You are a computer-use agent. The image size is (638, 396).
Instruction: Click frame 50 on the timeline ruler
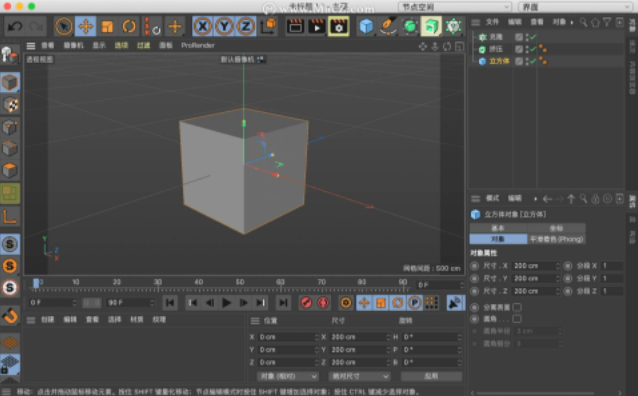pyautogui.click(x=240, y=282)
